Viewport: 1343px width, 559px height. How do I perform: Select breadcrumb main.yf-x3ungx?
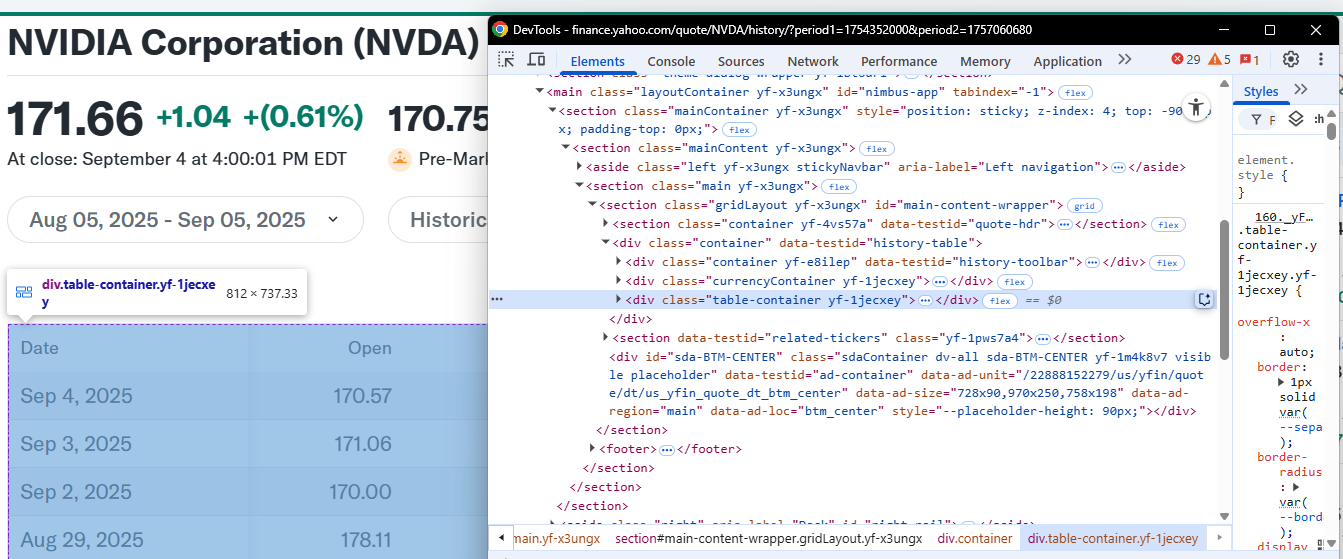(x=555, y=538)
